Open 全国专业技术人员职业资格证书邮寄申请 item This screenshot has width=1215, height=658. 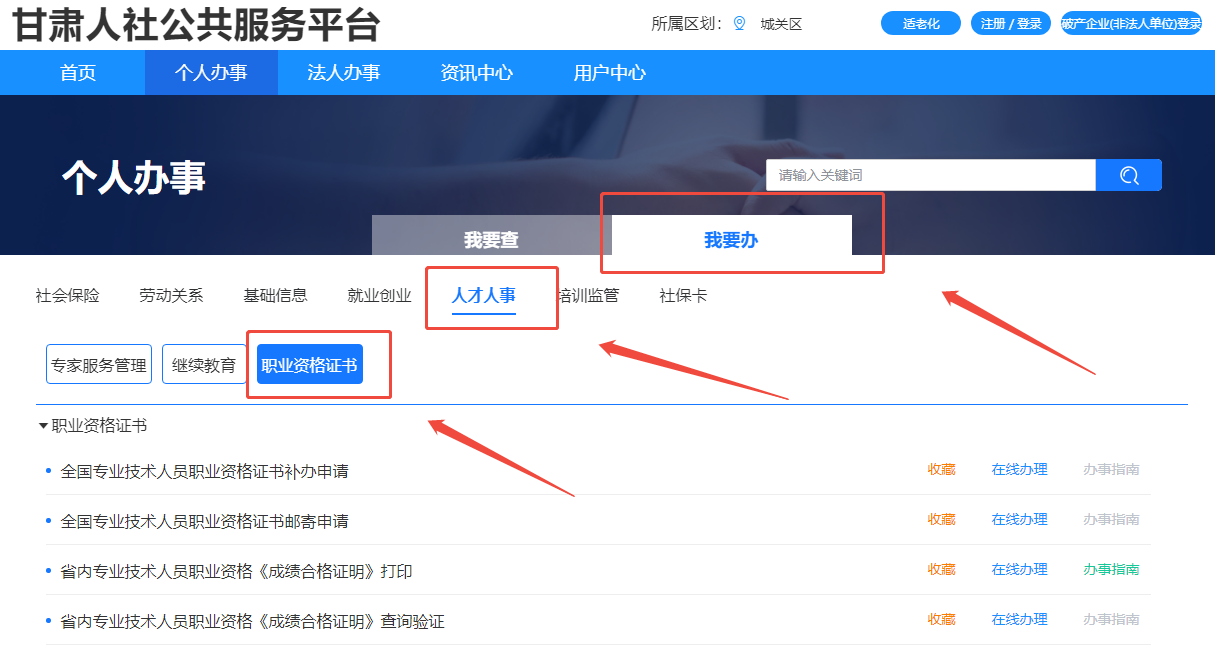pyautogui.click(x=205, y=521)
